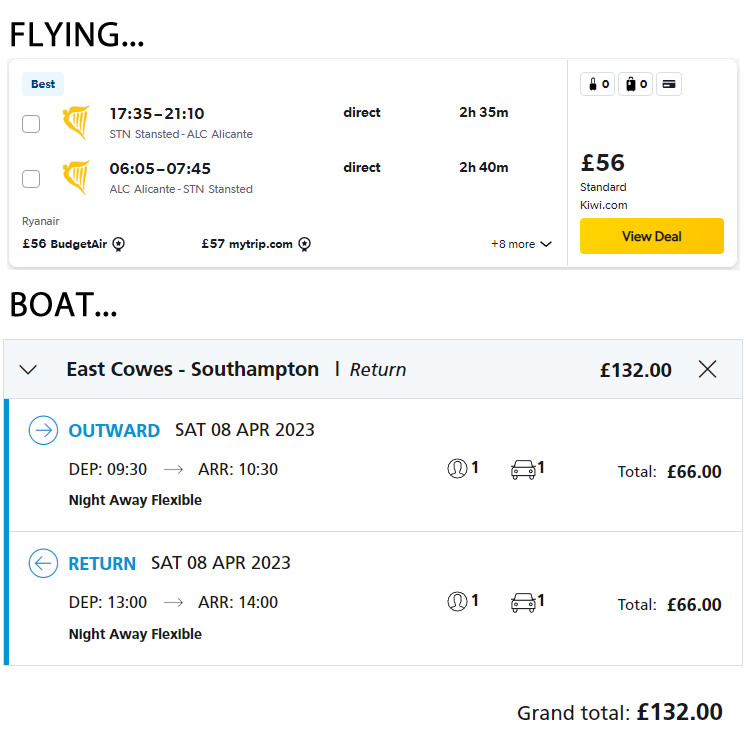The height and width of the screenshot is (750, 747).
Task: Click the checked baggage allowance icon
Action: click(x=635, y=85)
